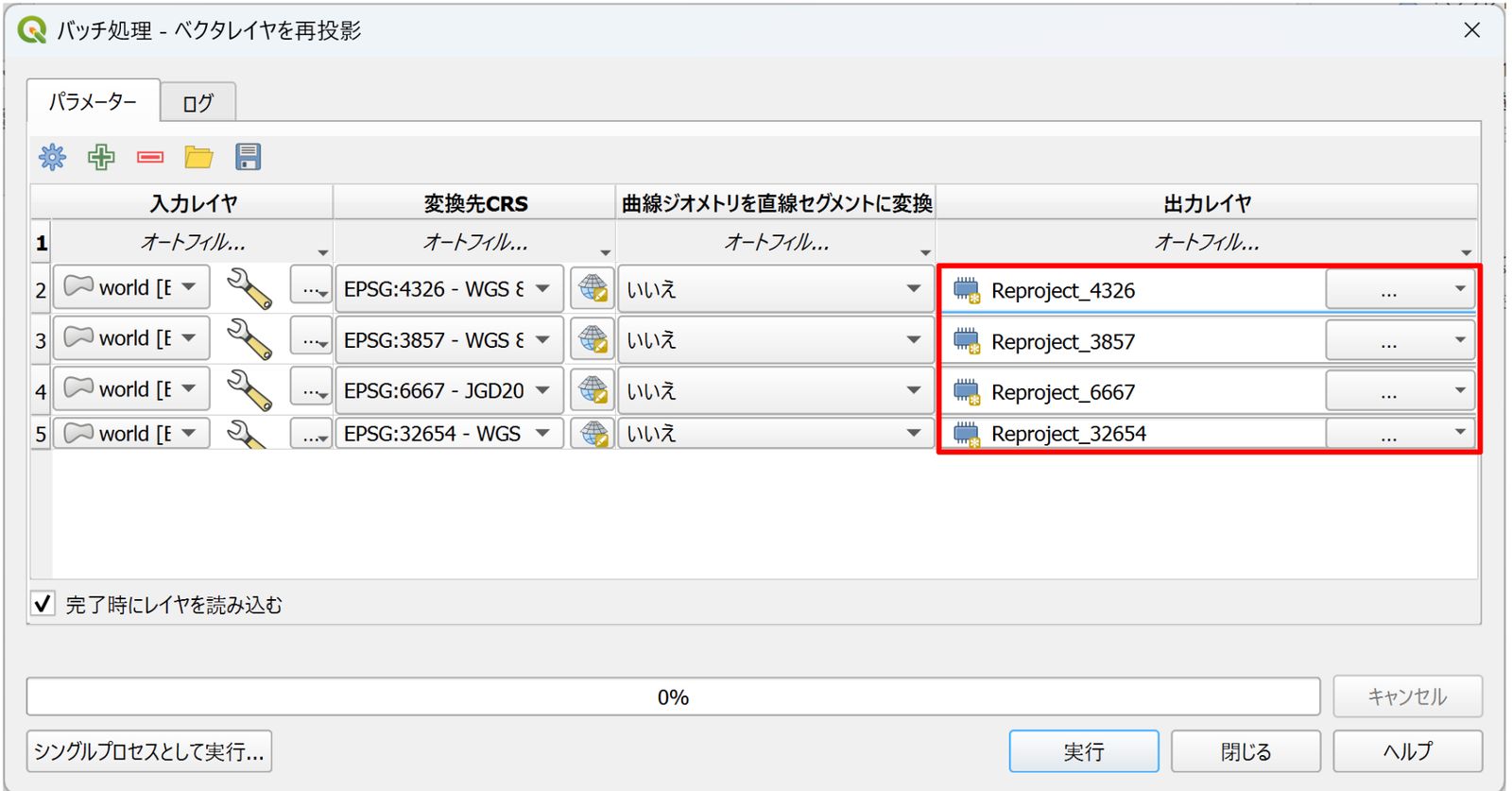The width and height of the screenshot is (1512, 791).
Task: Click the 閉じる button
Action: (1246, 751)
